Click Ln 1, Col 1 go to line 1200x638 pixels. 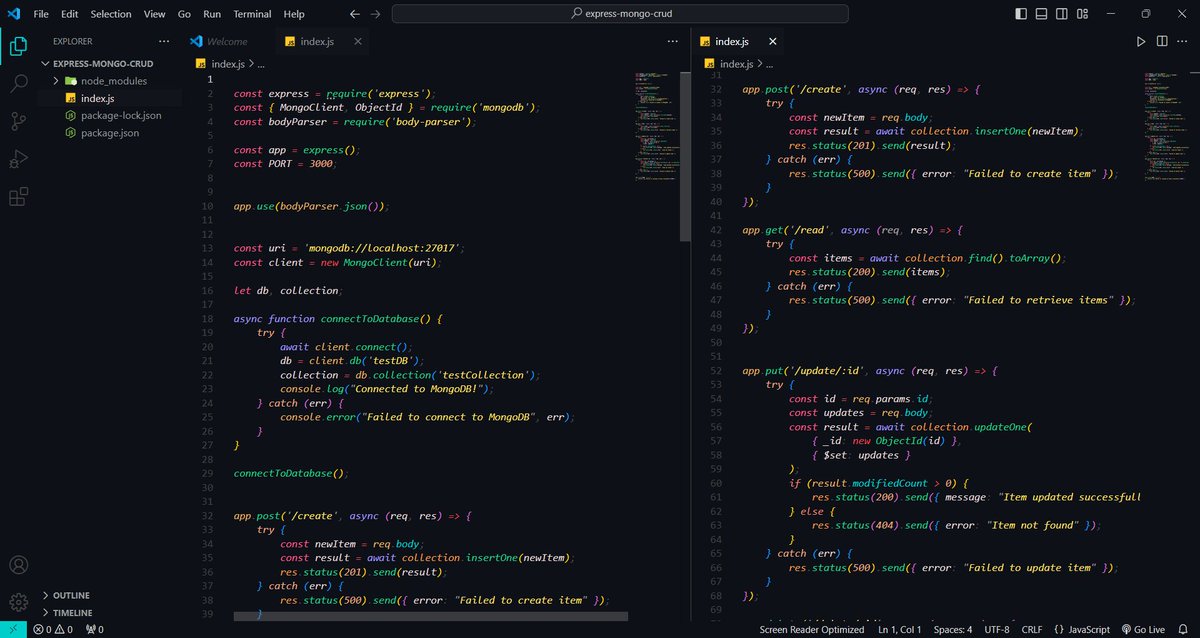coord(901,629)
